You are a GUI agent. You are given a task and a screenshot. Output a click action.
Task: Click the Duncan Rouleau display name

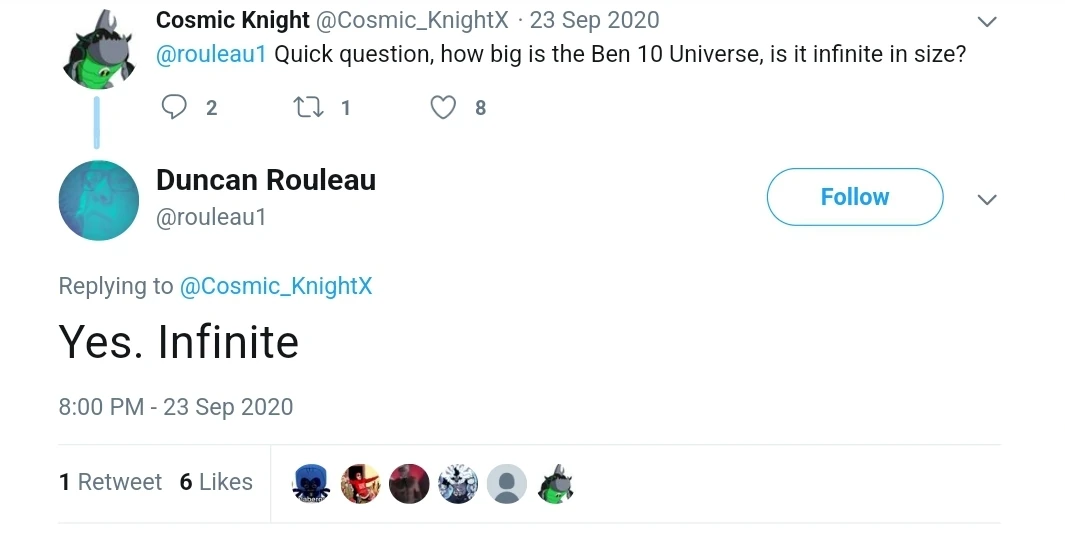coord(266,180)
